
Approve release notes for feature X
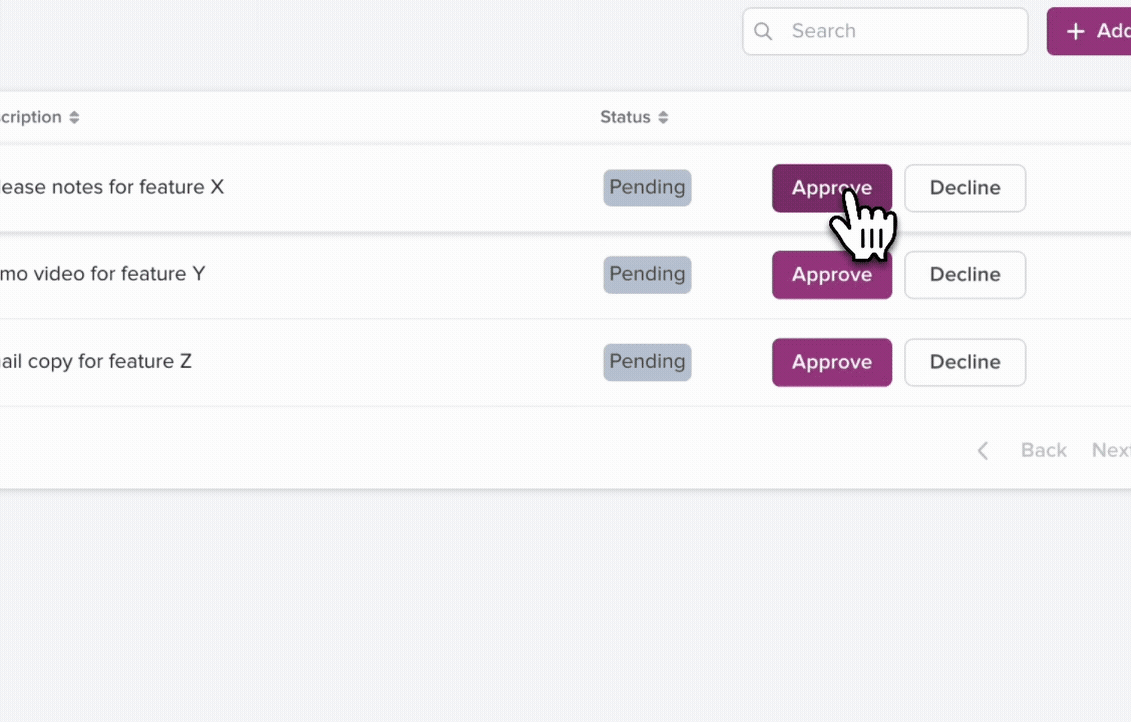point(832,188)
